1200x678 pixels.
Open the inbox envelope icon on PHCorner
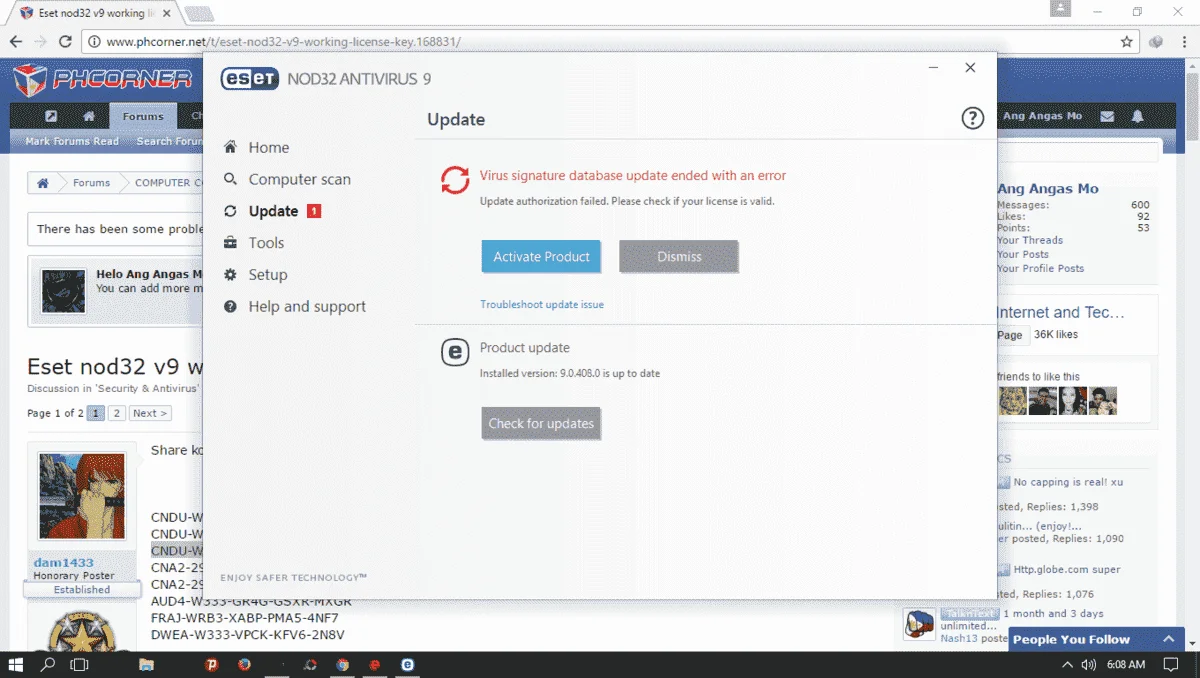(1107, 116)
